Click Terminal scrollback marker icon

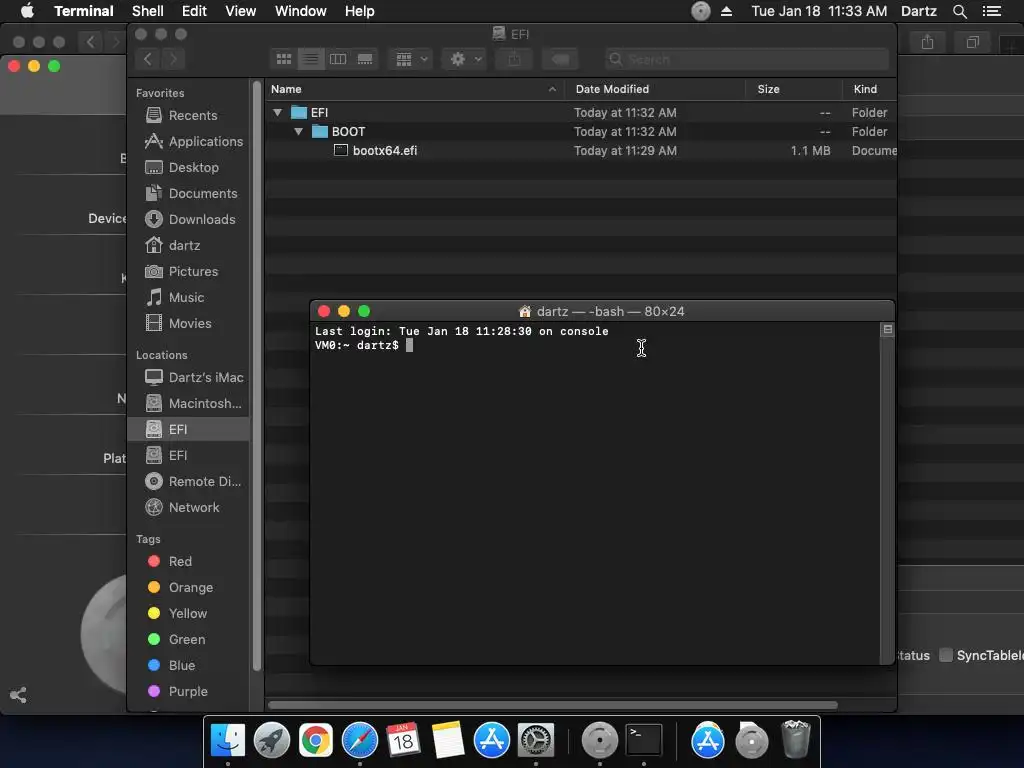888,330
